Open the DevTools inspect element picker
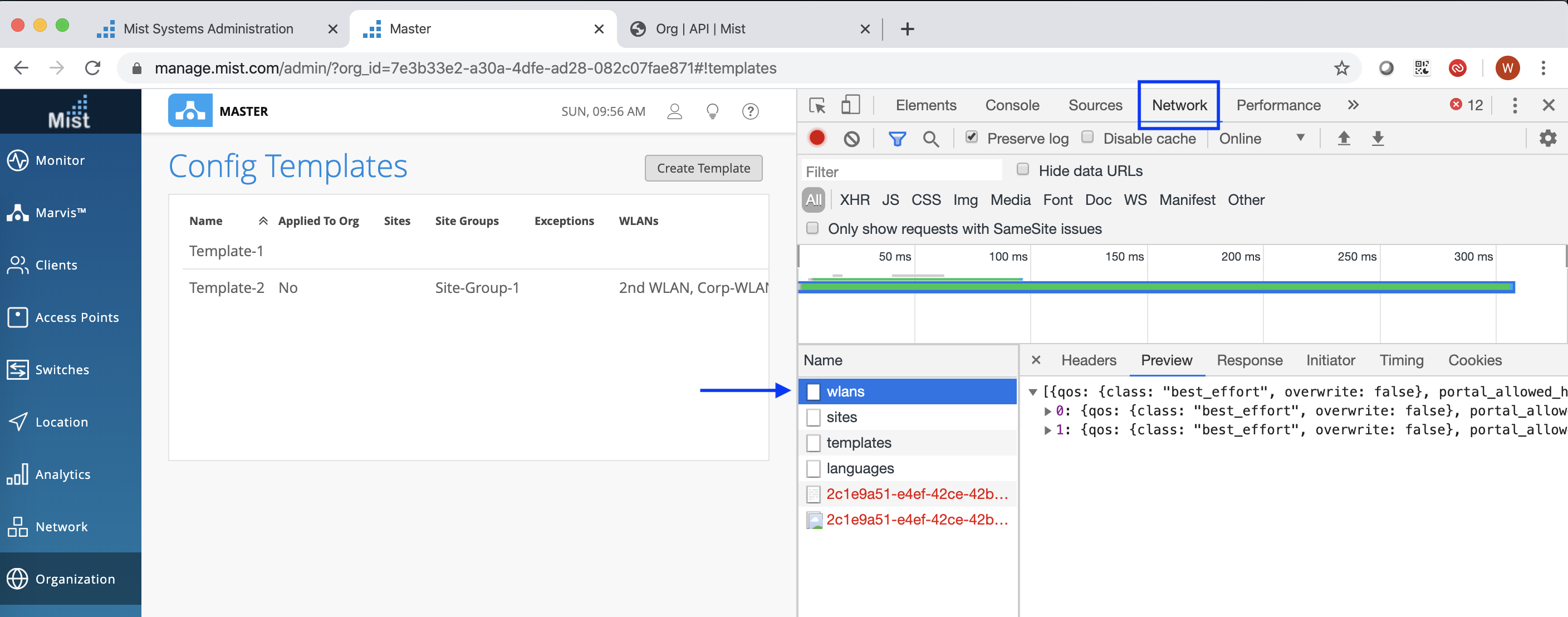Viewport: 1568px width, 617px height. coord(817,105)
